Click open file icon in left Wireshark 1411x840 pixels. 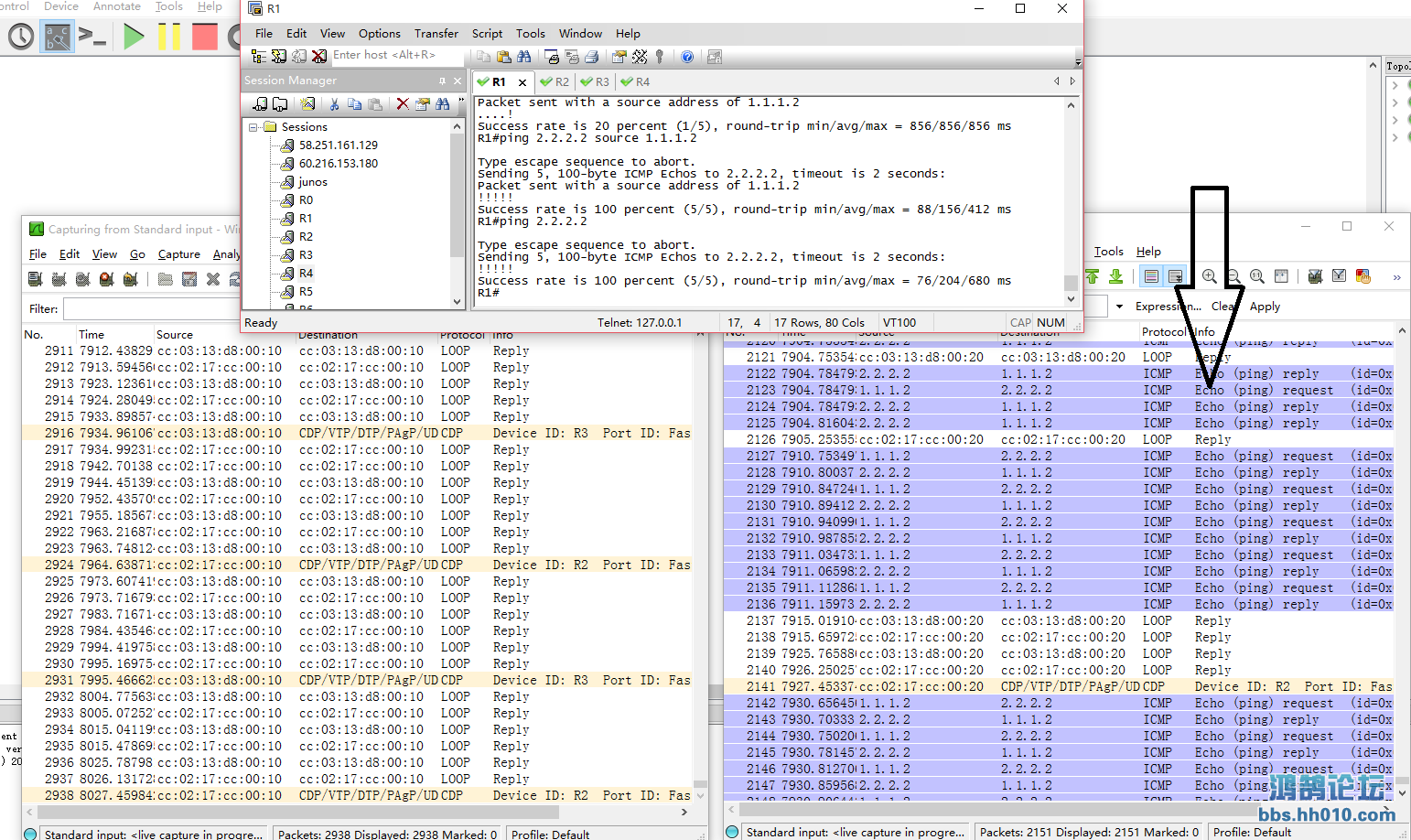pos(166,279)
